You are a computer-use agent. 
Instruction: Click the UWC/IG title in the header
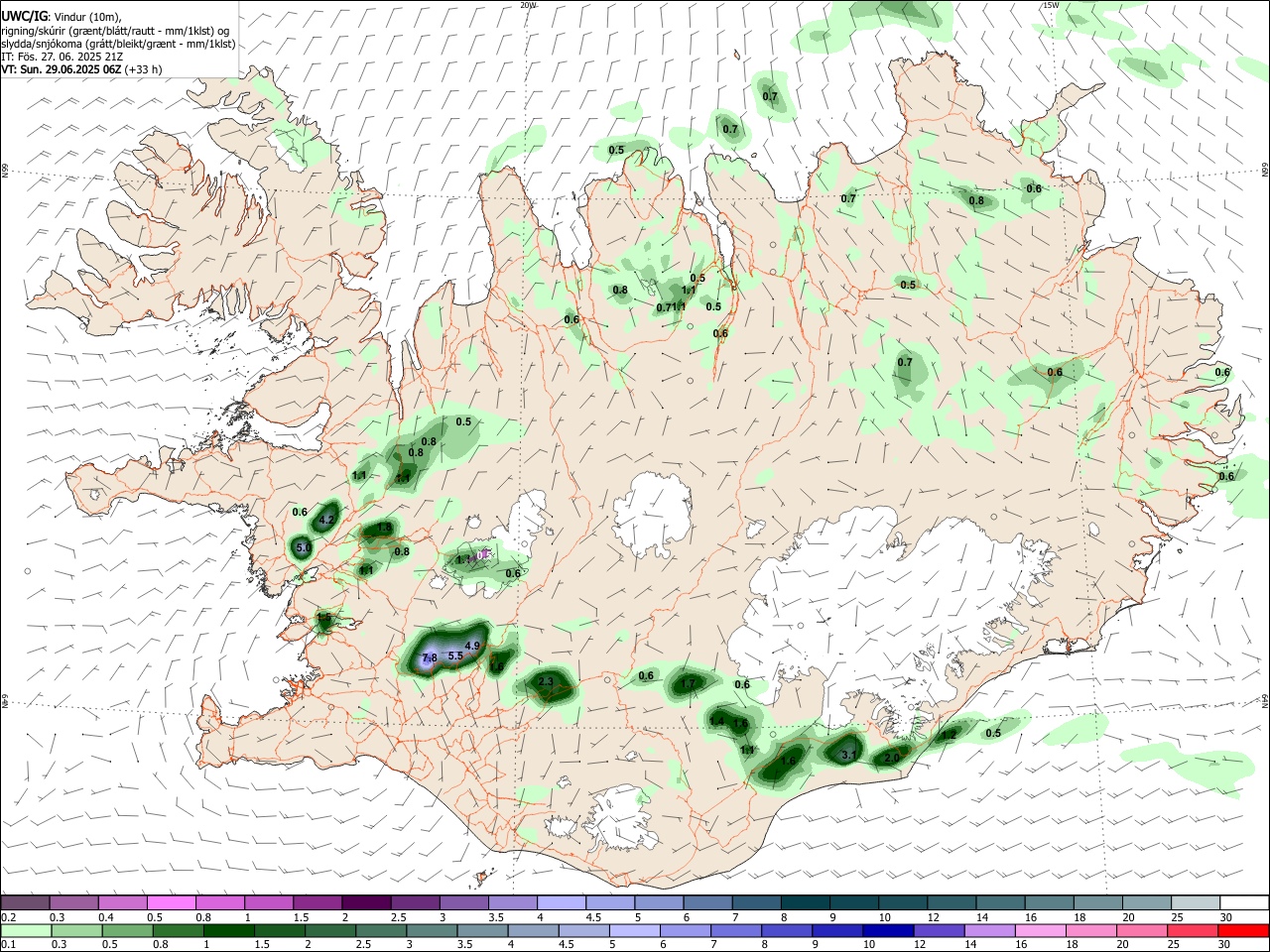click(x=24, y=16)
